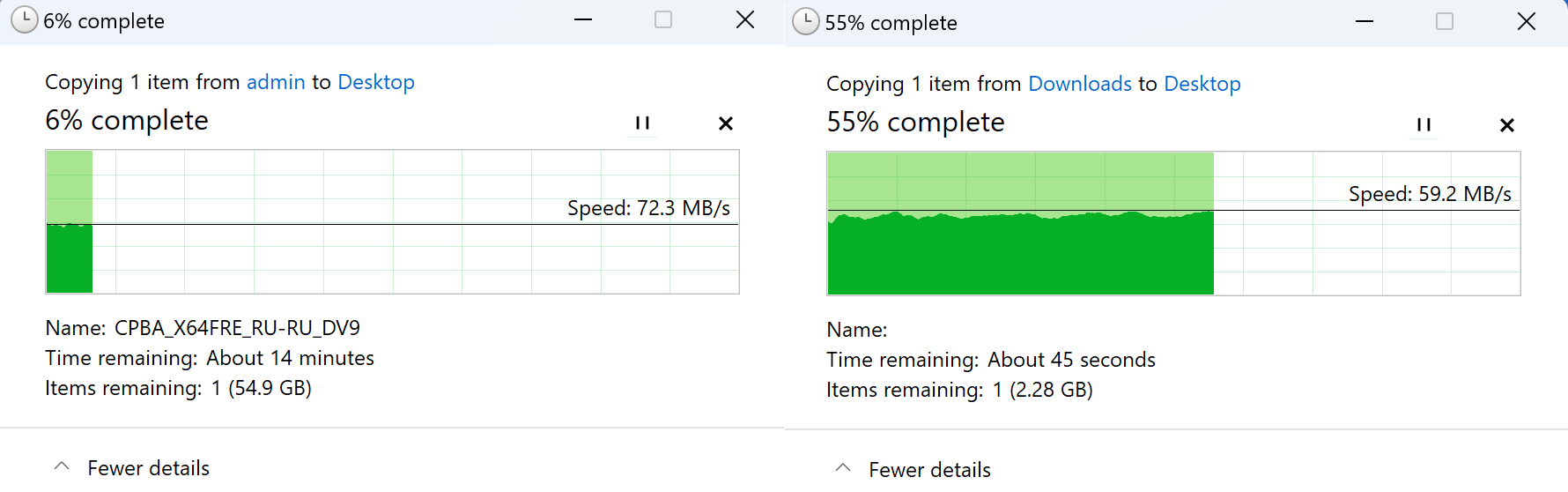Click the 72.3 MB/s speed graph
Image resolution: width=1568 pixels, height=492 pixels.
click(x=392, y=221)
